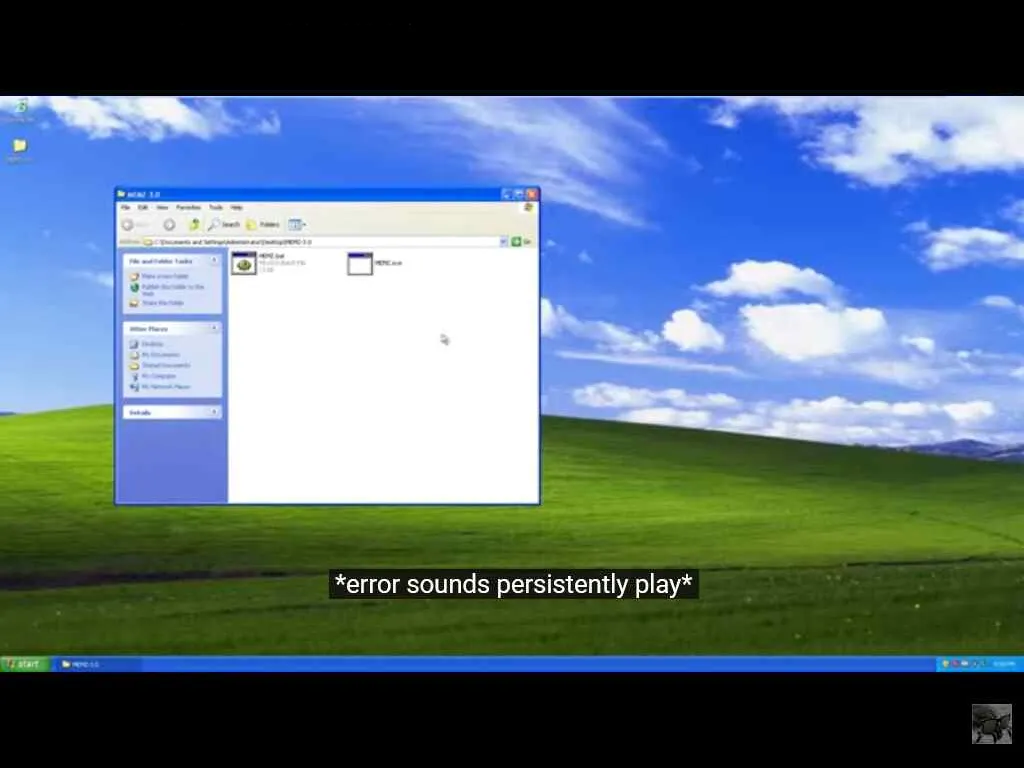Open the Tools menu
The height and width of the screenshot is (768, 1024).
pos(216,207)
